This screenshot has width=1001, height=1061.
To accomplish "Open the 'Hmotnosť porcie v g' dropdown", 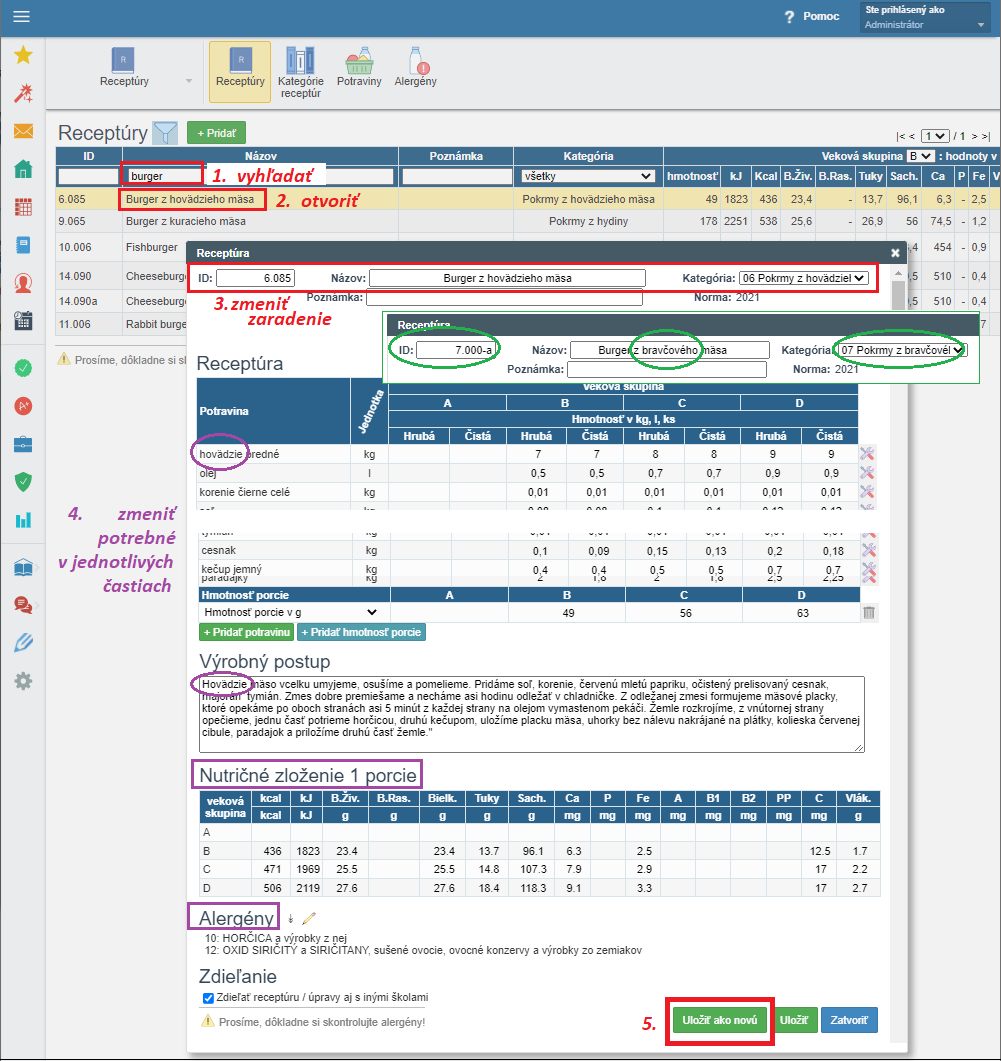I will click(x=290, y=612).
